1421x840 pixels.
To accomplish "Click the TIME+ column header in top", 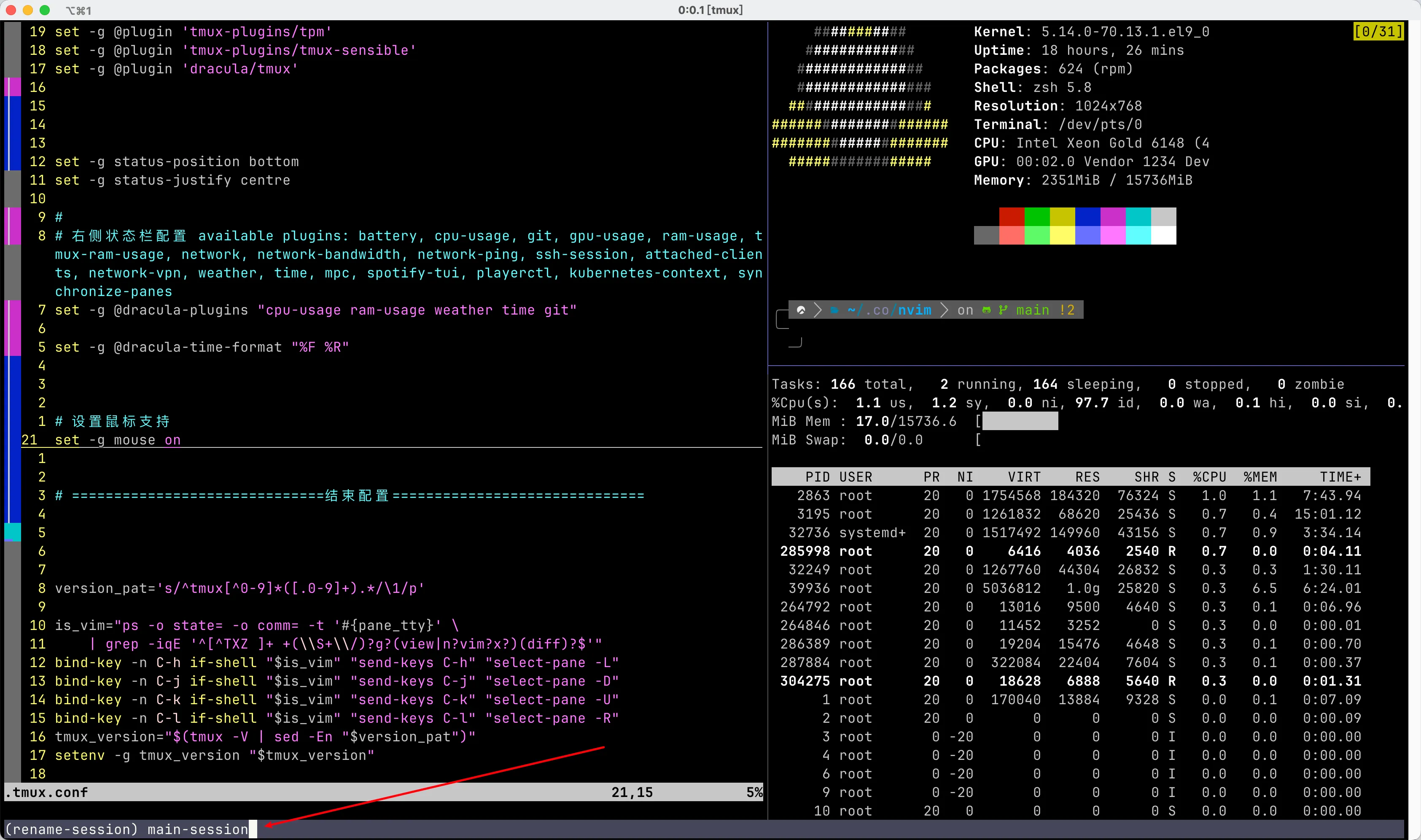I will [1340, 477].
